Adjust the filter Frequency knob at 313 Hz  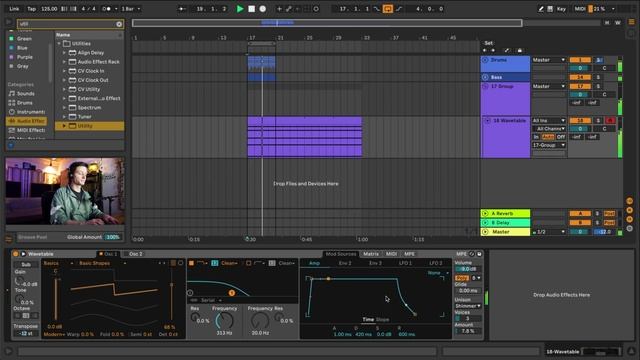pyautogui.click(x=224, y=321)
